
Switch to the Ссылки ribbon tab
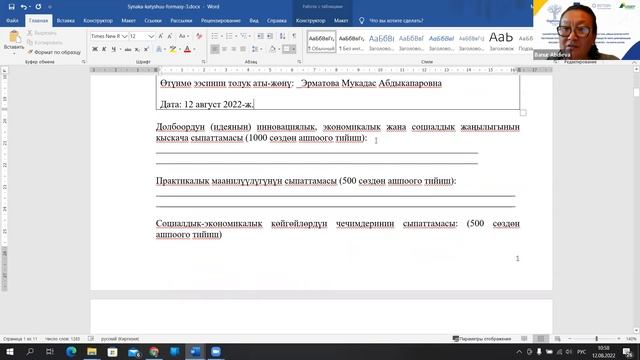[153, 20]
